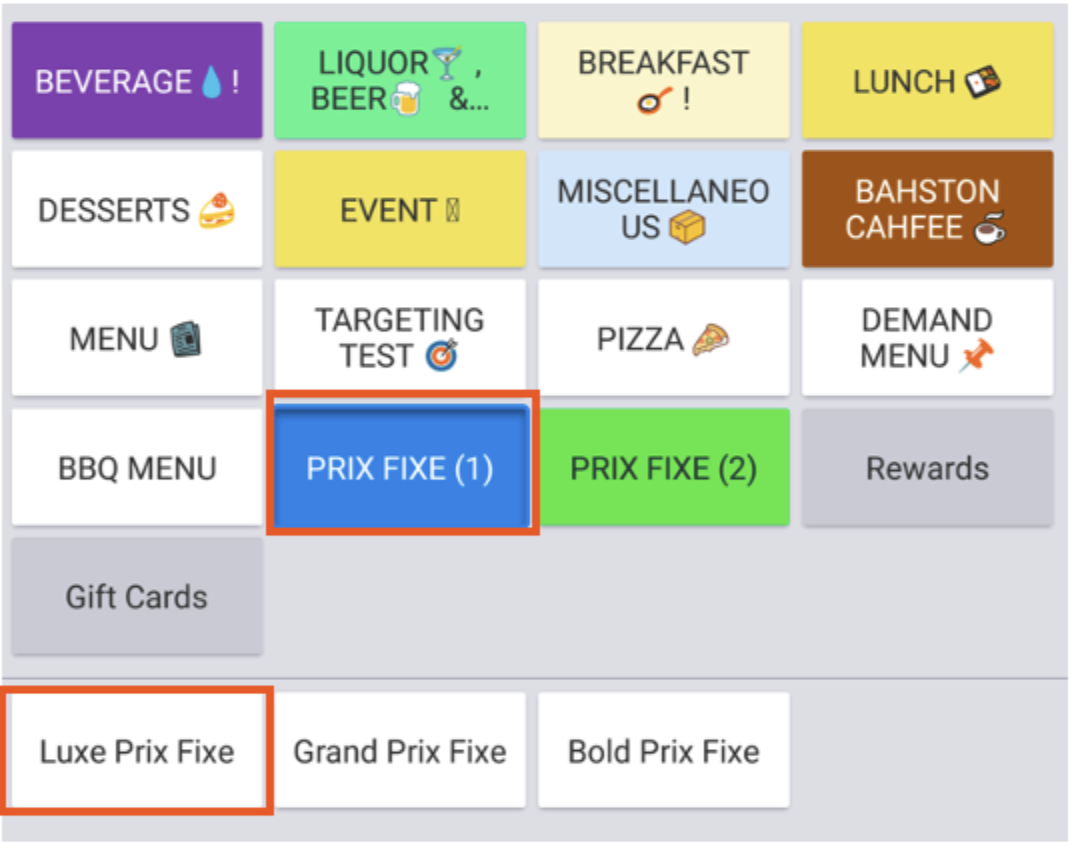Screen dimensions: 1072x842
Task: Select the LUNCH category tile
Action: tap(927, 81)
